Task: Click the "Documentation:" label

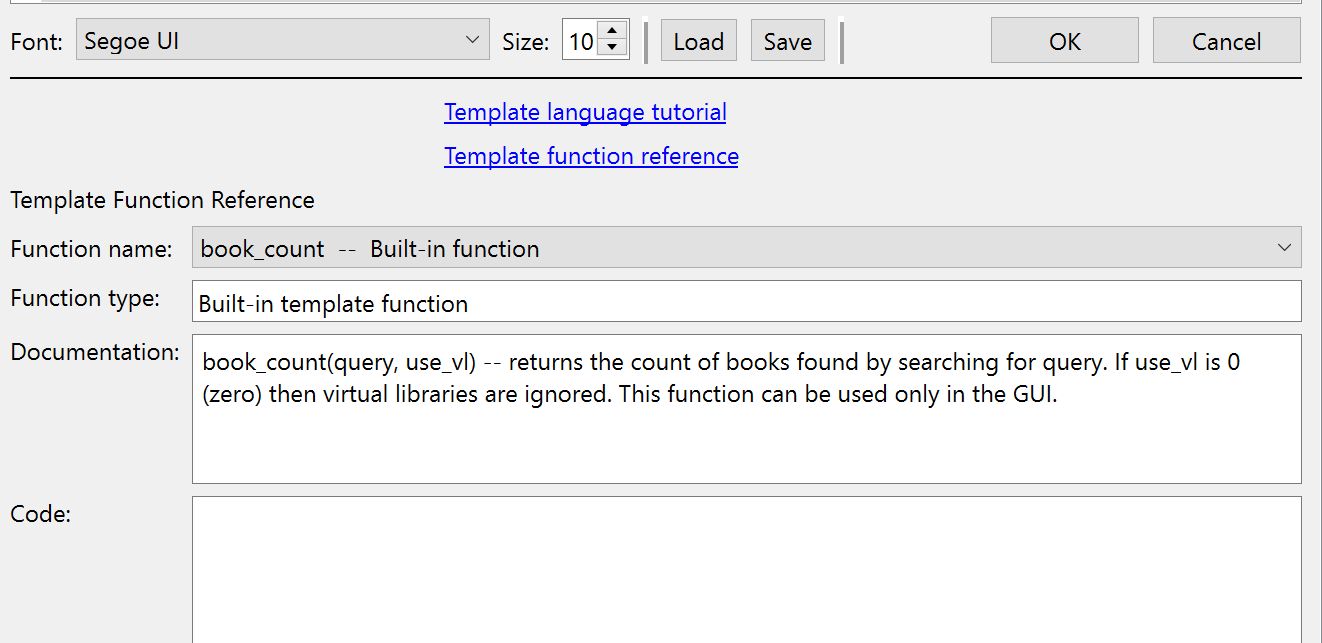Action: (95, 352)
